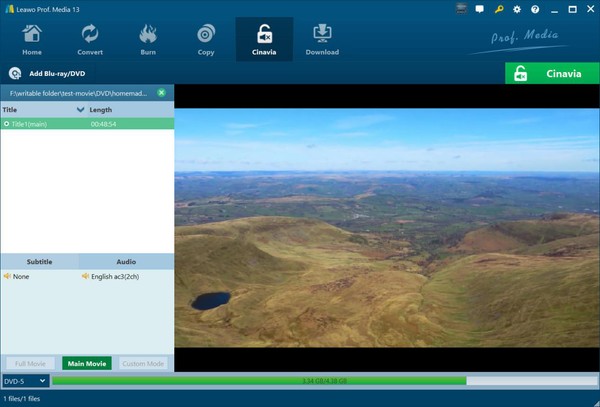Remove the loaded DVD source with green X

click(x=161, y=93)
